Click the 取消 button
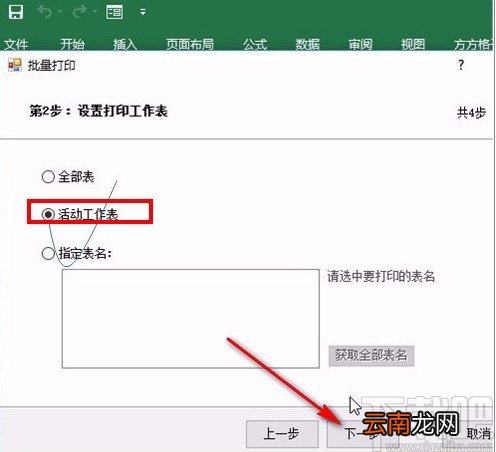Screen dimensions: 496x452 (479, 434)
